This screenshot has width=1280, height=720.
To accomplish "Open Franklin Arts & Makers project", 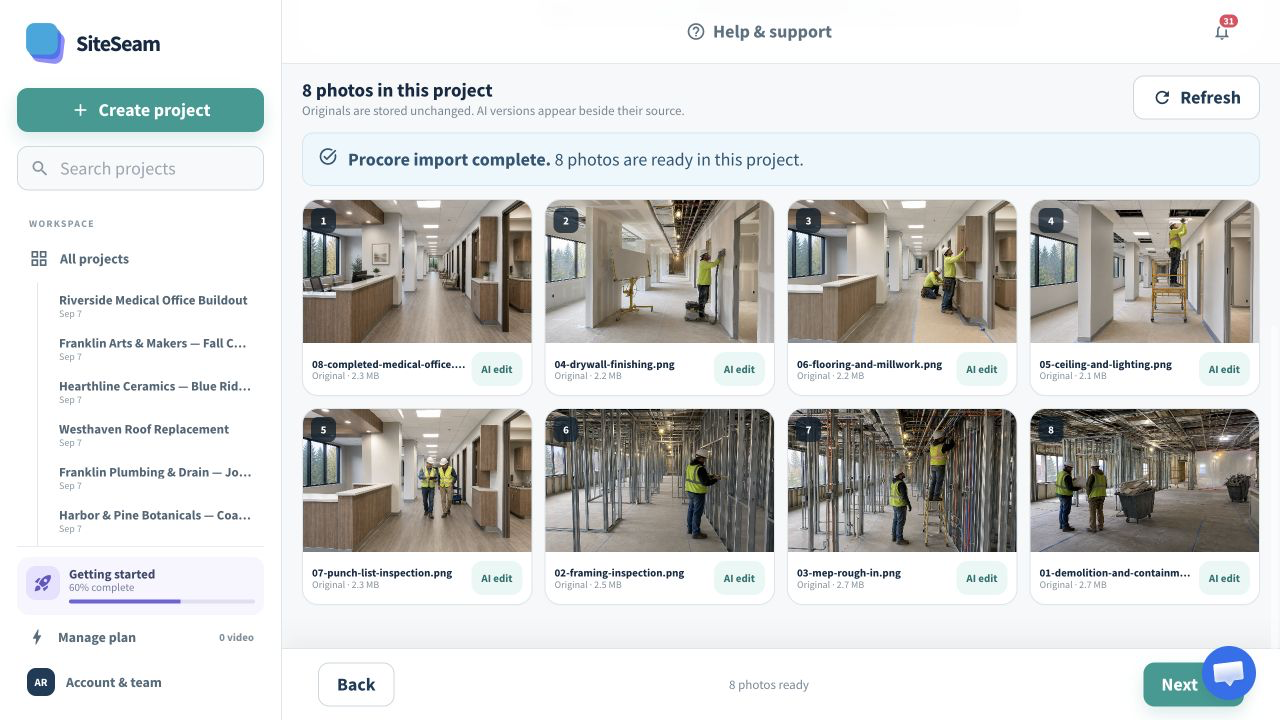I will (x=153, y=349).
